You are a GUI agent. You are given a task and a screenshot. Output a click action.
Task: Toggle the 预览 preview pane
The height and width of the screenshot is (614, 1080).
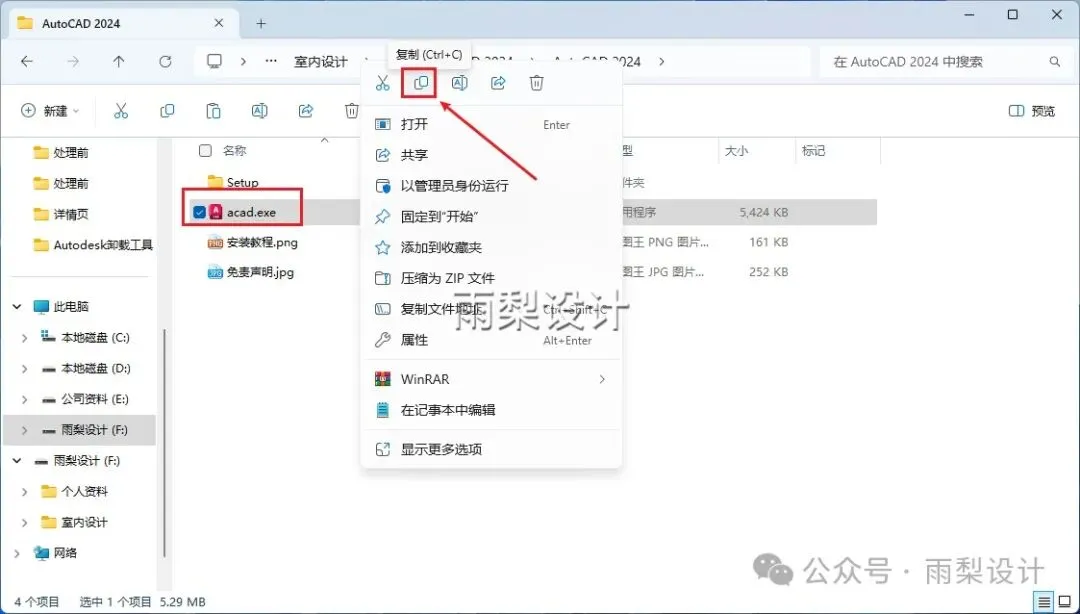[1032, 111]
